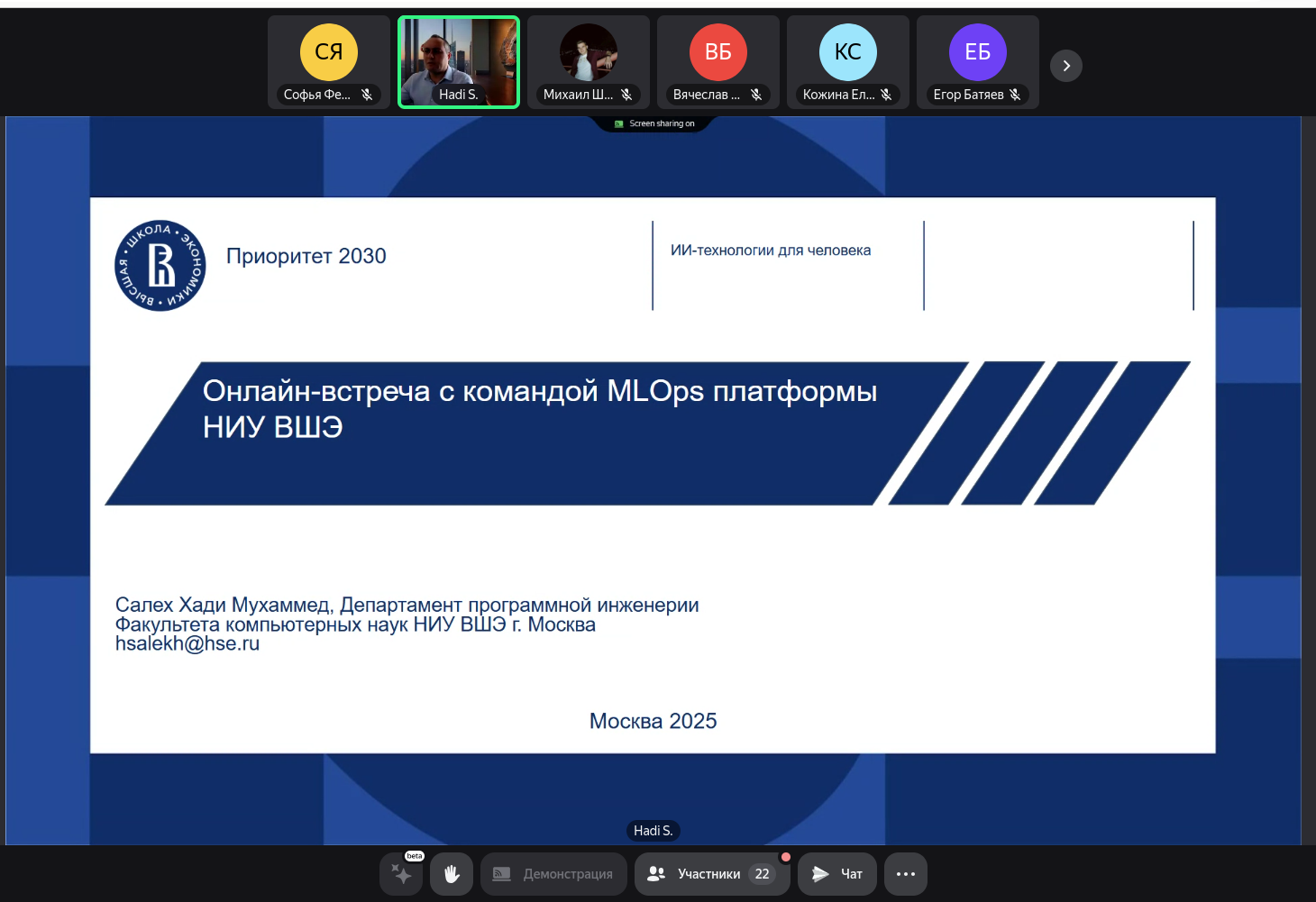Open the Участники participants list
Image resolution: width=1316 pixels, height=902 pixels.
click(712, 874)
